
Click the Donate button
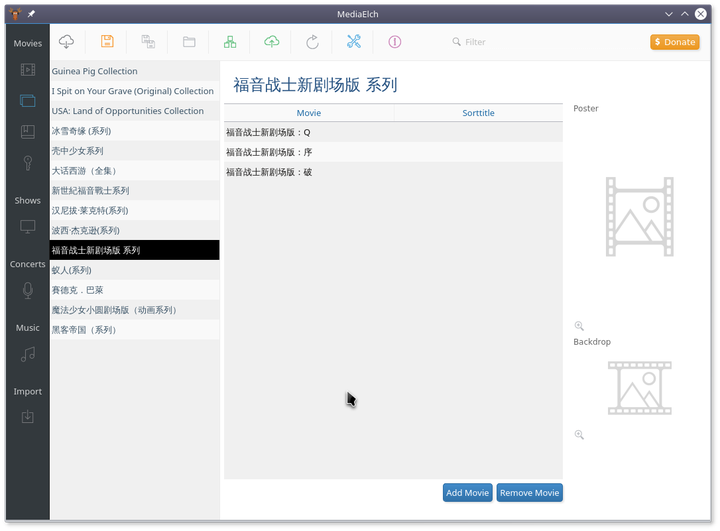tap(675, 42)
